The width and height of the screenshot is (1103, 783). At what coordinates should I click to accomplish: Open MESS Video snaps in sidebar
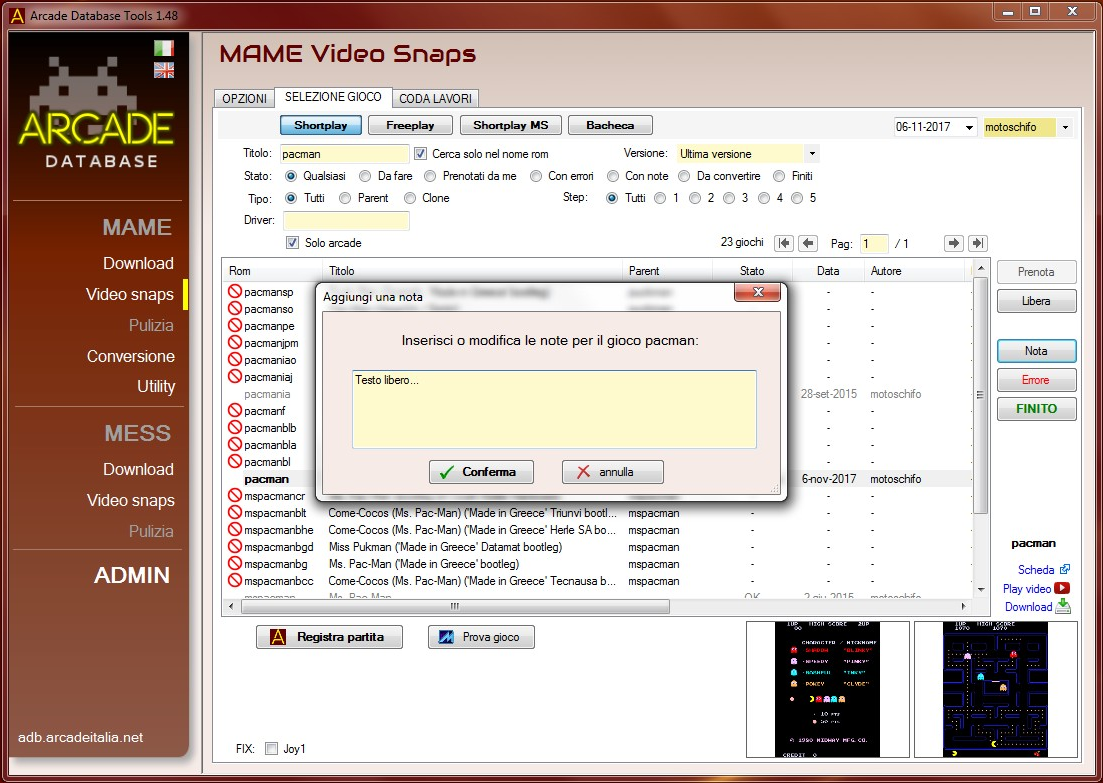click(131, 500)
